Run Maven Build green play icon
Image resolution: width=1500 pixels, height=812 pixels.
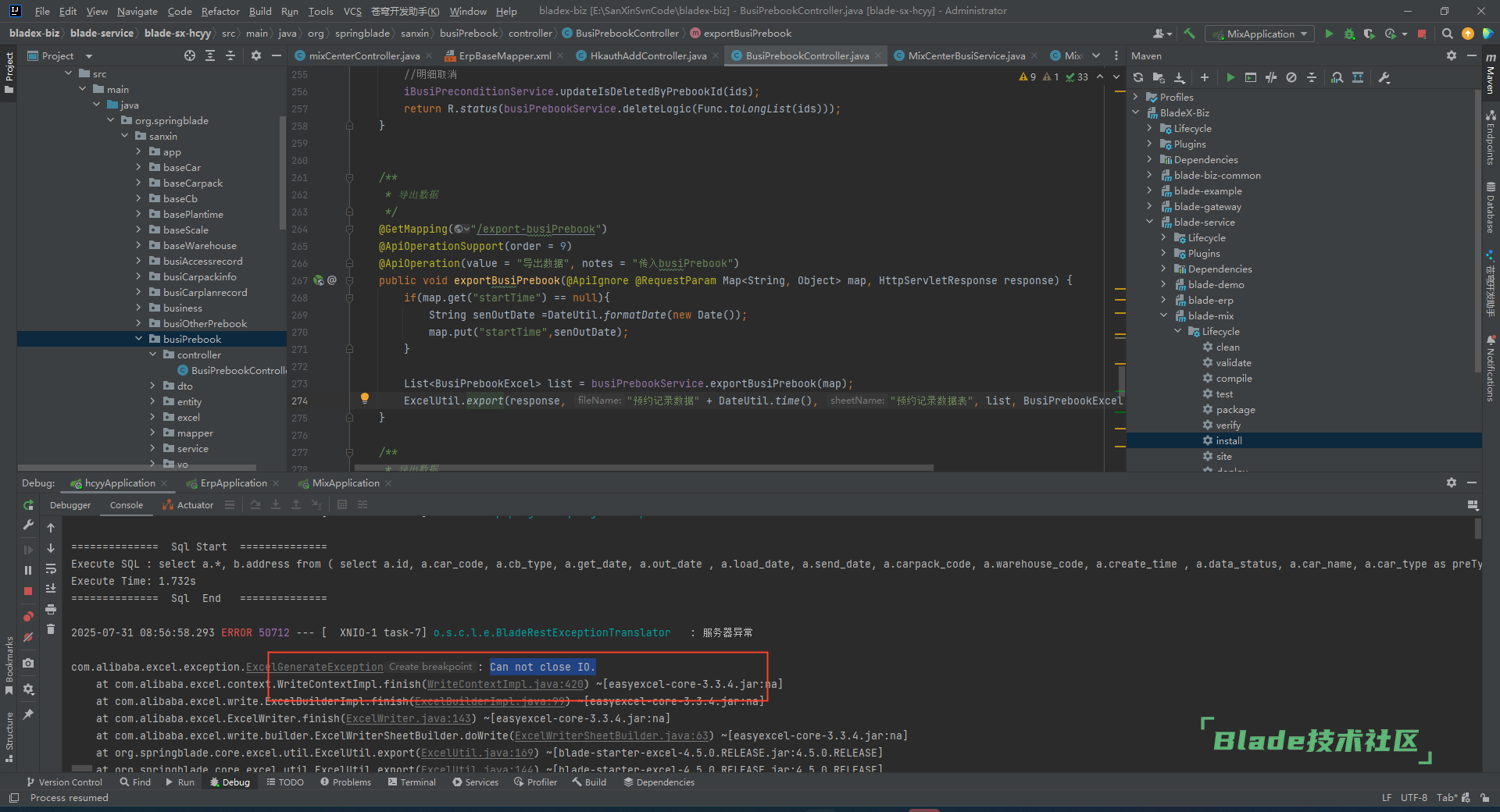click(x=1230, y=77)
